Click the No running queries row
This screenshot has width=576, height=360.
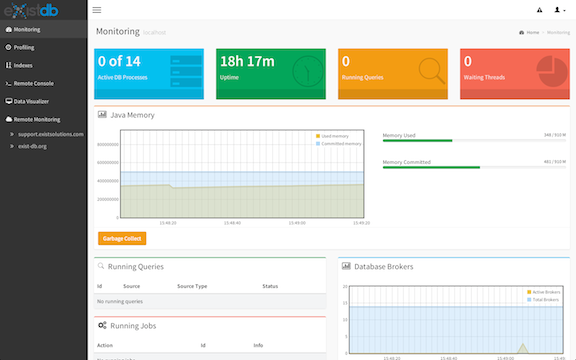tap(210, 301)
